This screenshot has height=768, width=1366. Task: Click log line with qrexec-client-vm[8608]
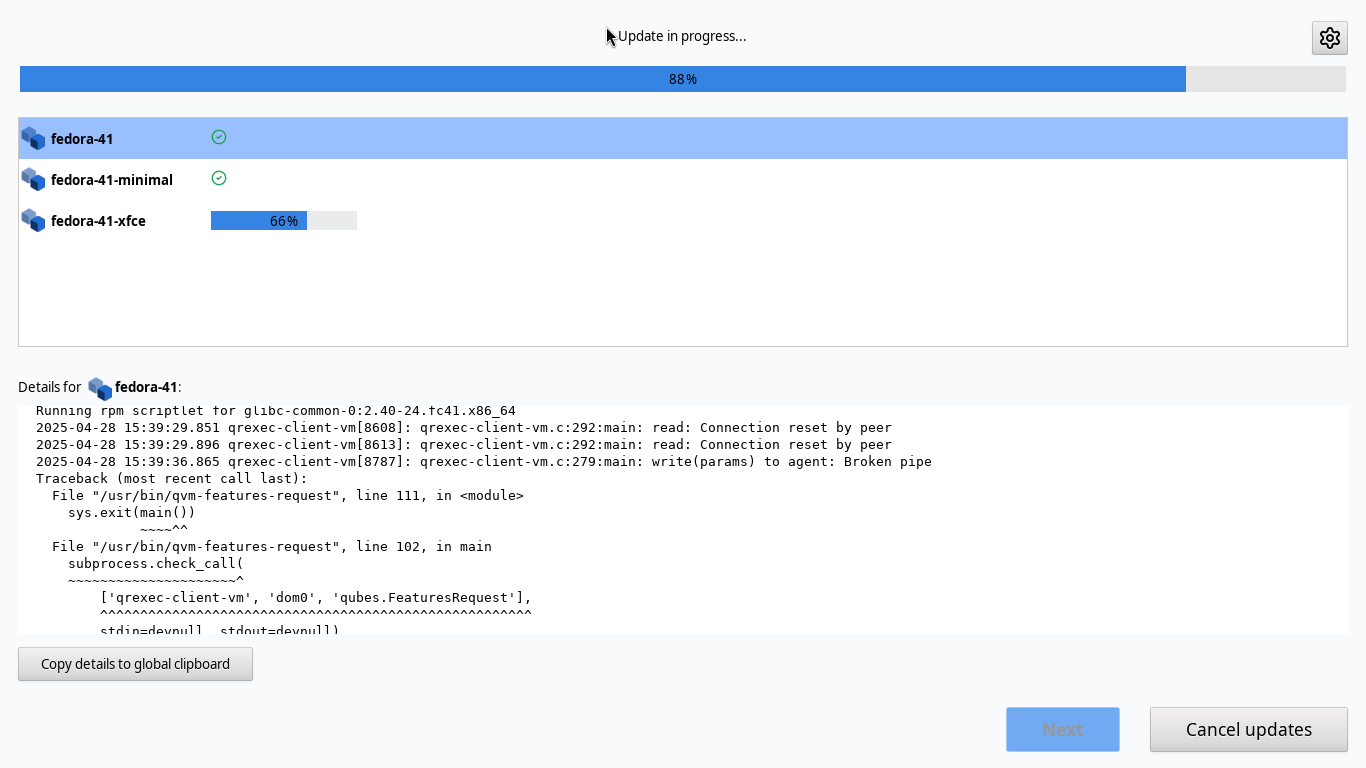[464, 427]
